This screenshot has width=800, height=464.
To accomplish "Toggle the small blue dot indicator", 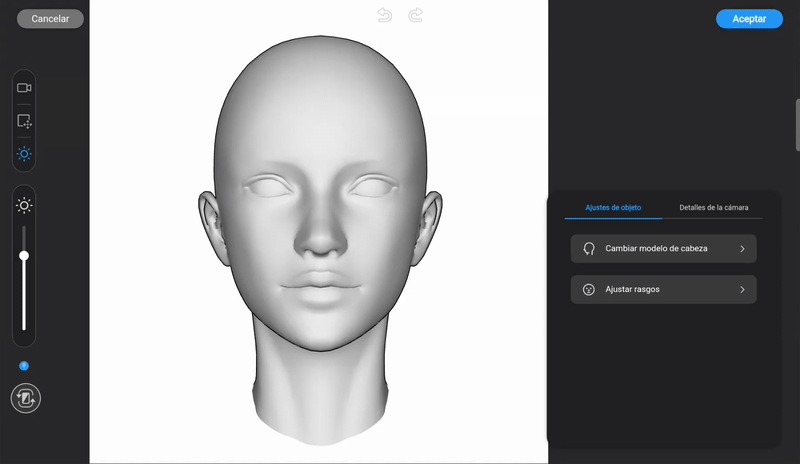I will click(24, 366).
